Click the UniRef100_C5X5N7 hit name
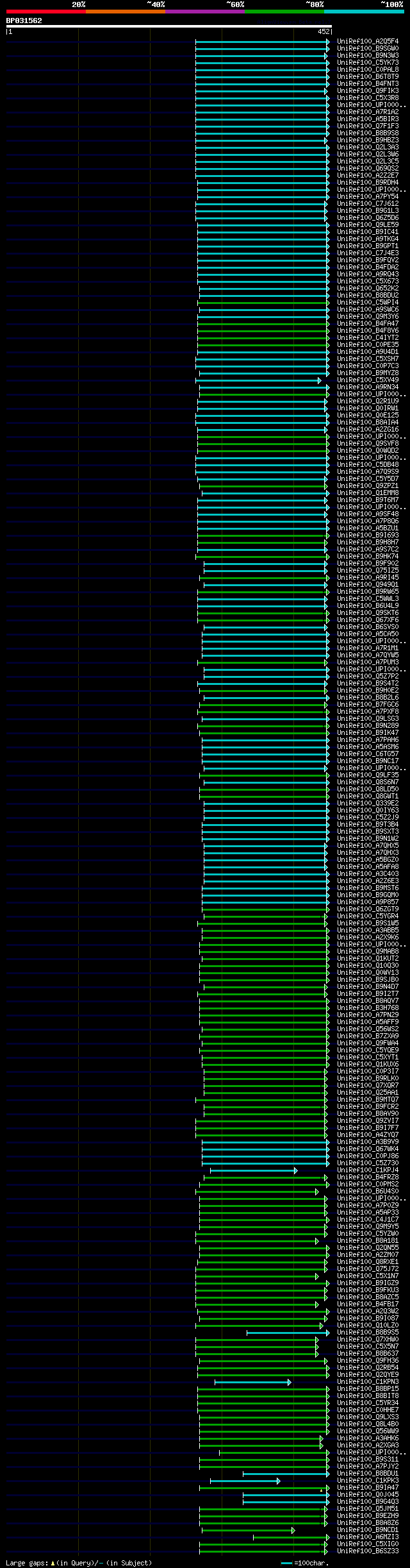This screenshot has height=1568, width=410. 368,1347
